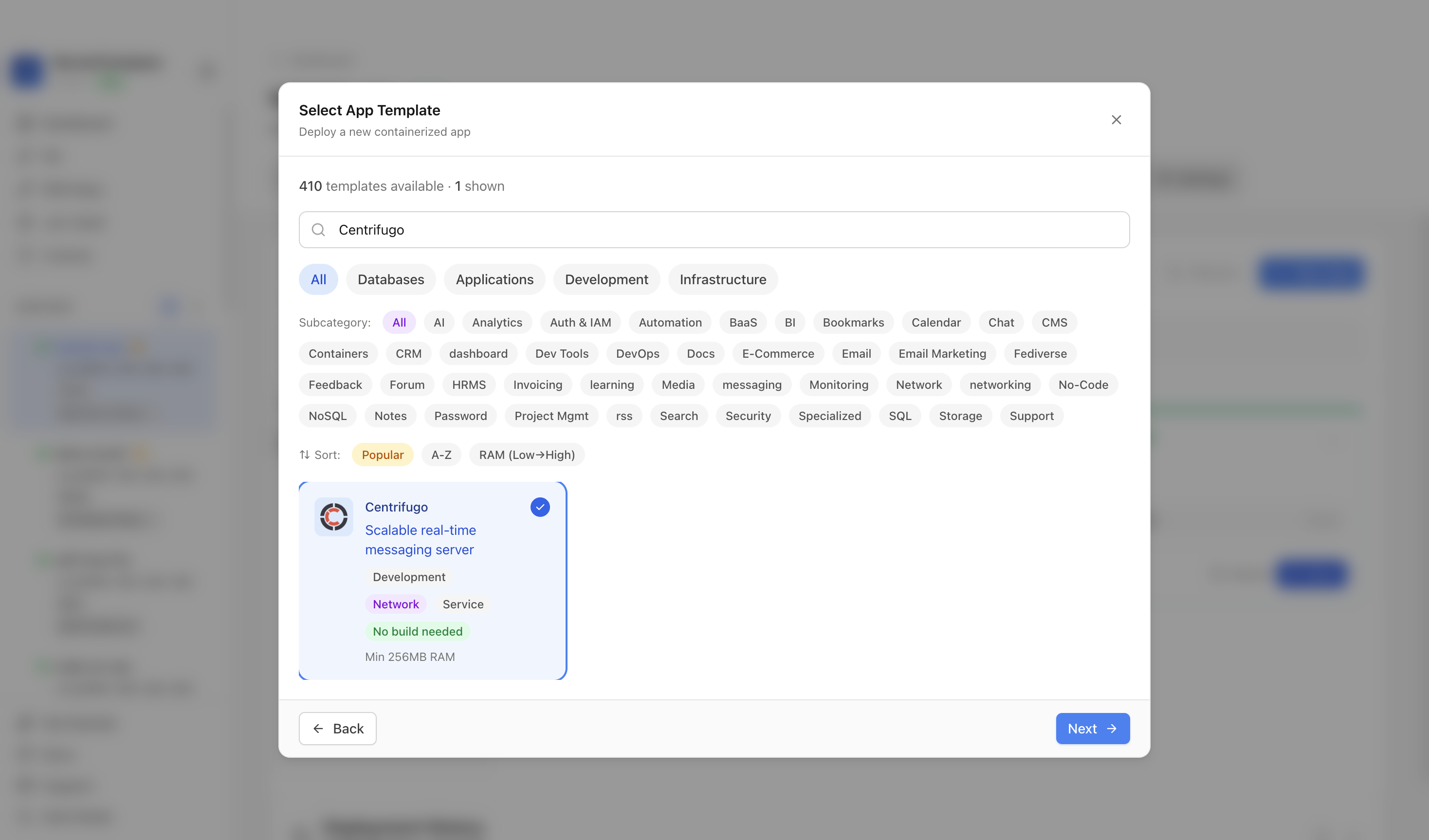
Task: Filter by NoSQL subcategory
Action: click(x=327, y=416)
